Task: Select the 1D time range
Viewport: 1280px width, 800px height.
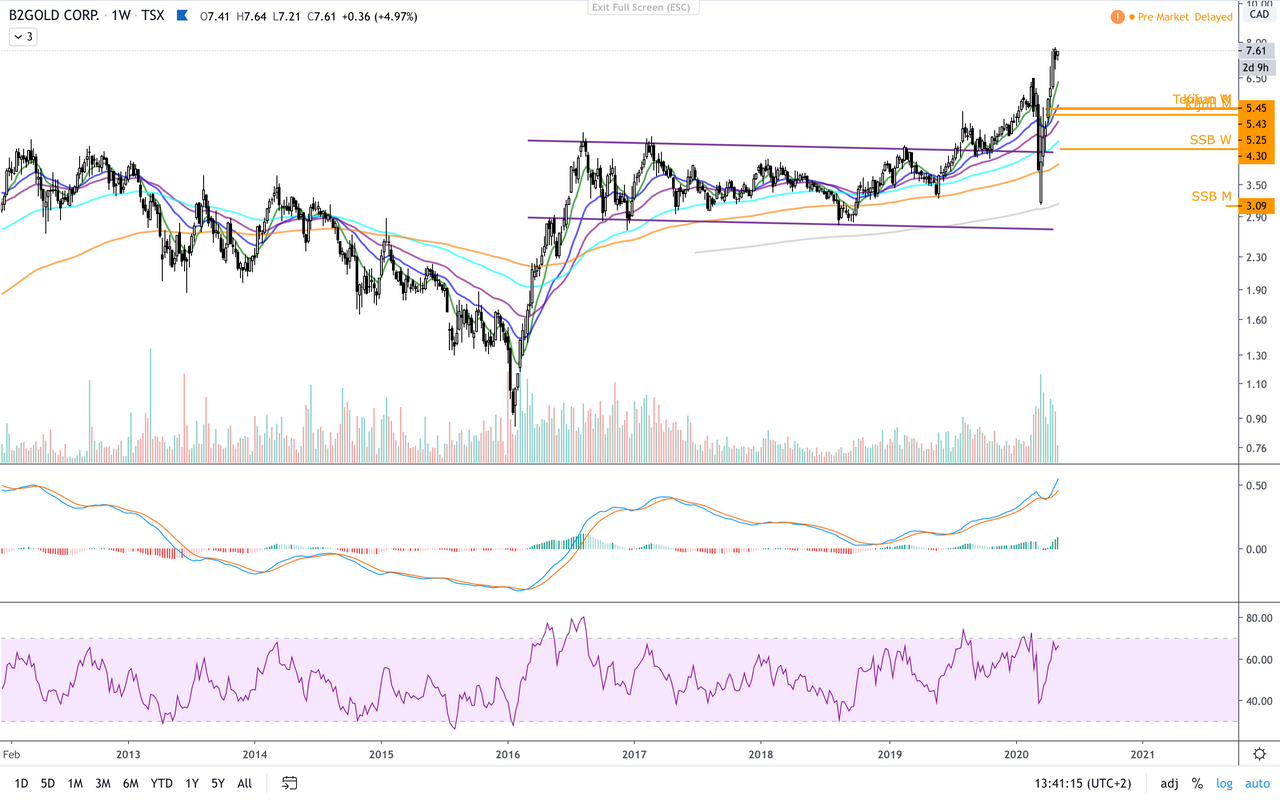Action: click(x=21, y=783)
